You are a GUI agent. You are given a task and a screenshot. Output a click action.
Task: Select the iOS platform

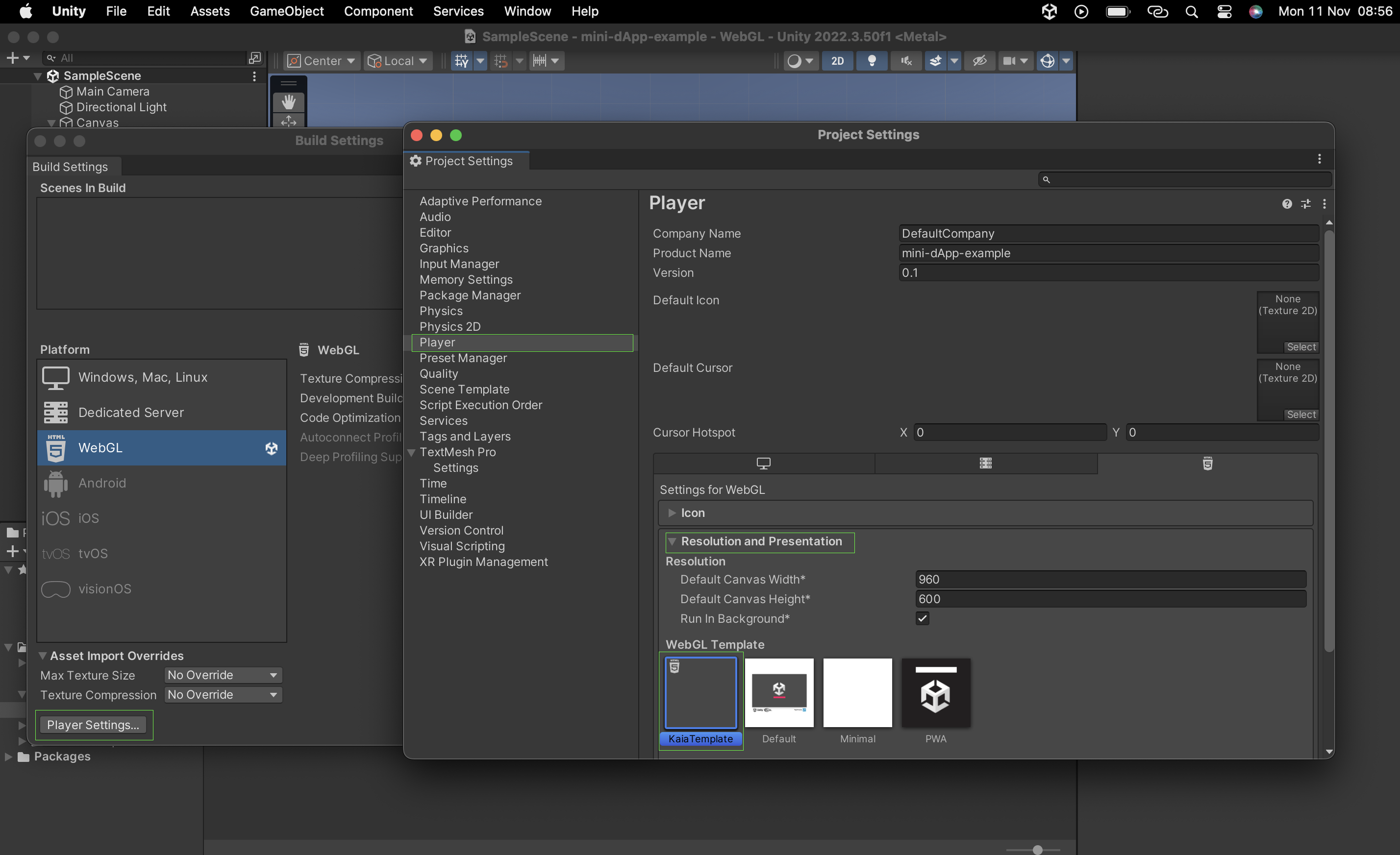[x=161, y=518]
